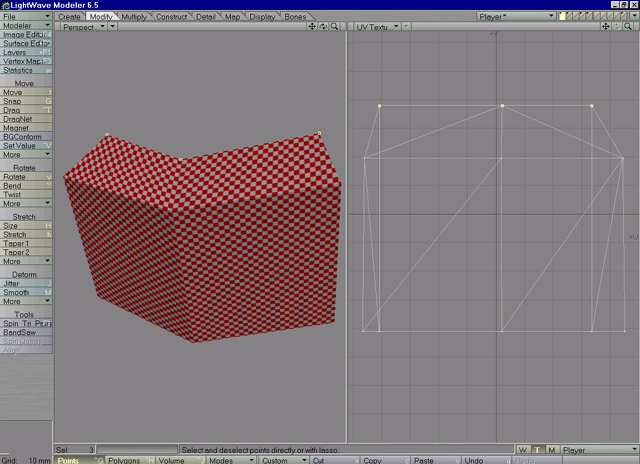Activate the Bend tool
Screen dimensions: 640x464
26,186
